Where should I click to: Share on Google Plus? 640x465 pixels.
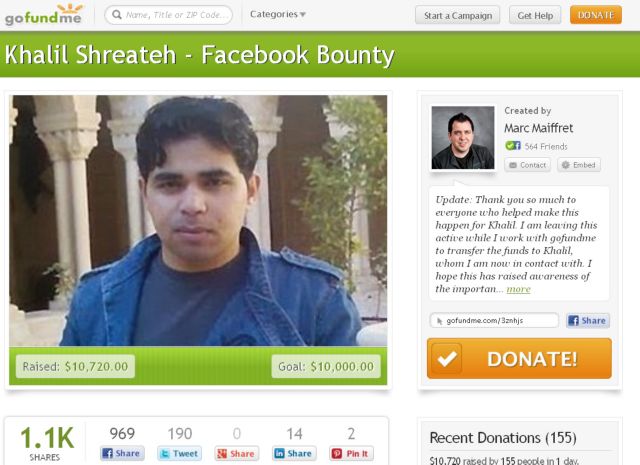point(237,453)
